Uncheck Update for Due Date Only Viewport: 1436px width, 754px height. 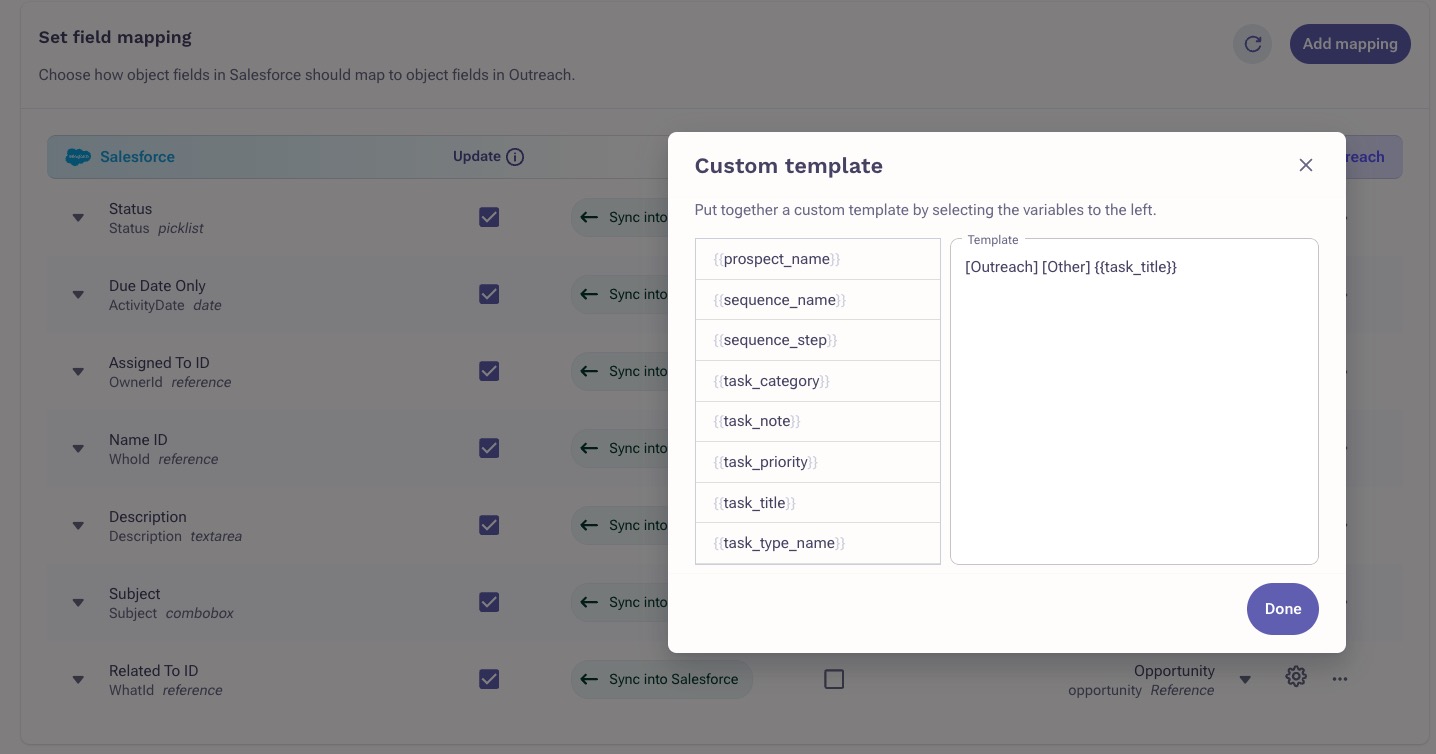(489, 294)
